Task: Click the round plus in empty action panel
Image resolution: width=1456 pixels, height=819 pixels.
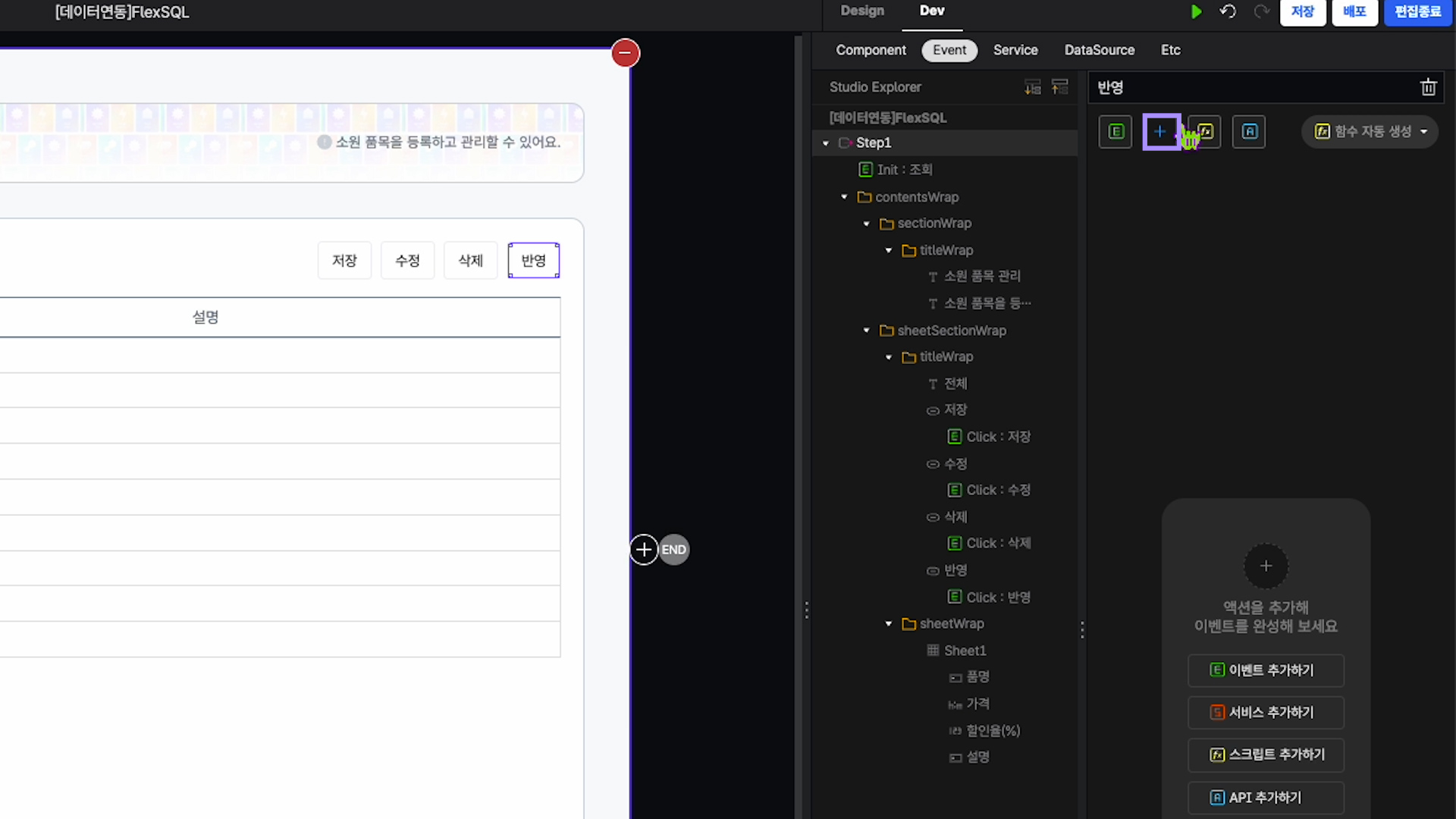Action: click(x=1266, y=566)
